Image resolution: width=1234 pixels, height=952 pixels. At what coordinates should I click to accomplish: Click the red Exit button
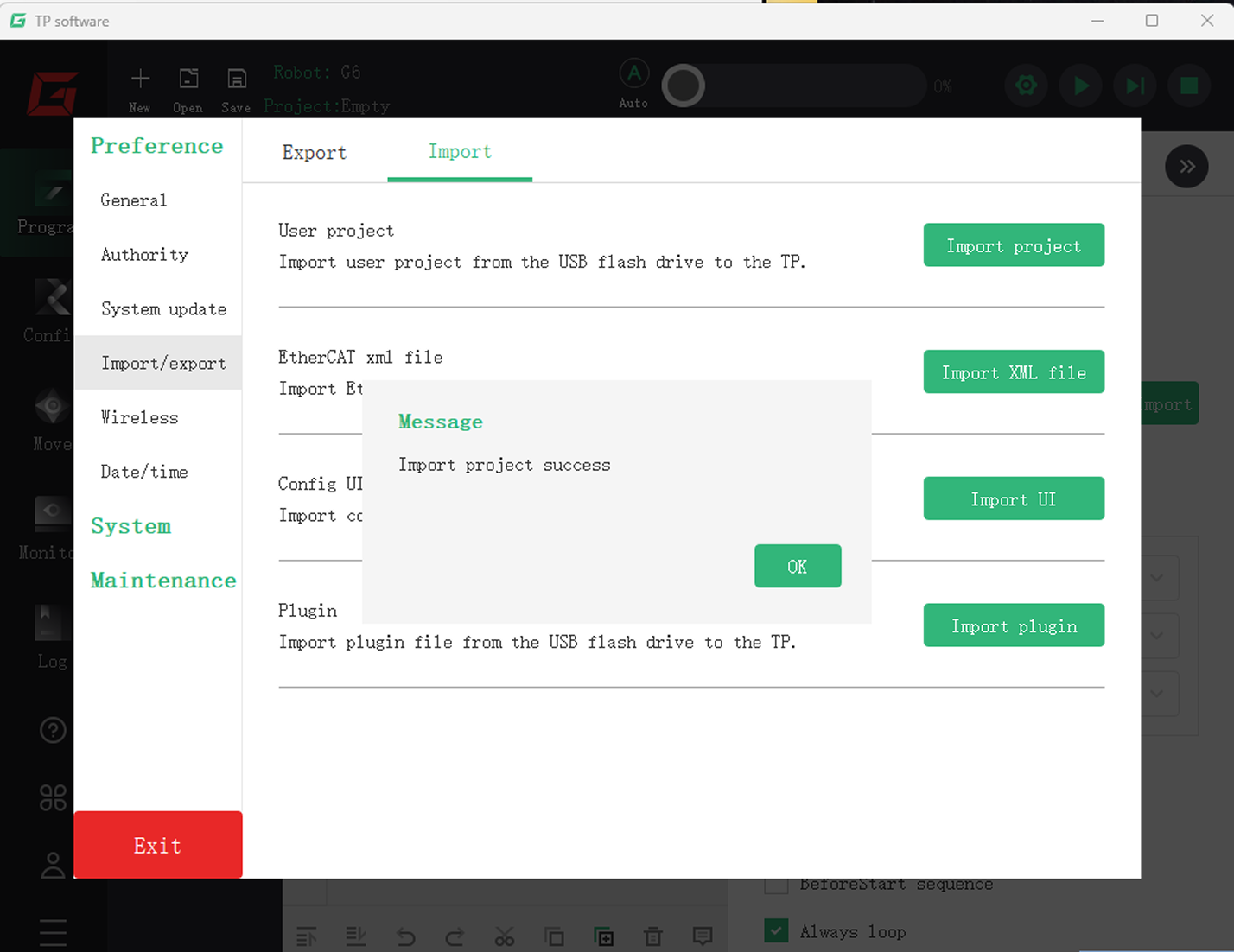[158, 845]
